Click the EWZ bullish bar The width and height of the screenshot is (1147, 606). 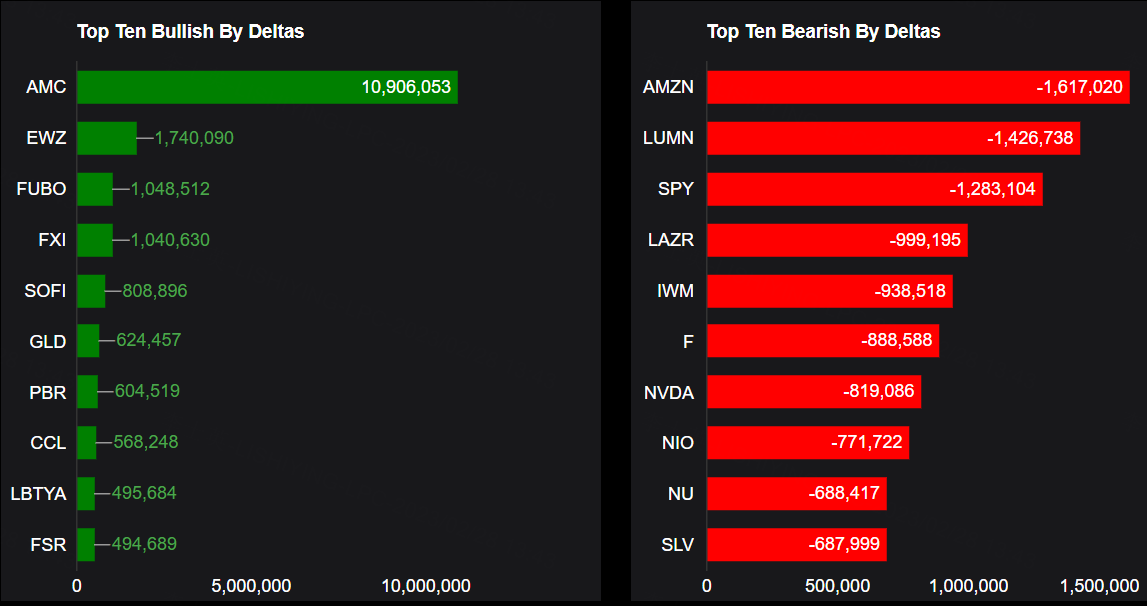click(x=107, y=138)
